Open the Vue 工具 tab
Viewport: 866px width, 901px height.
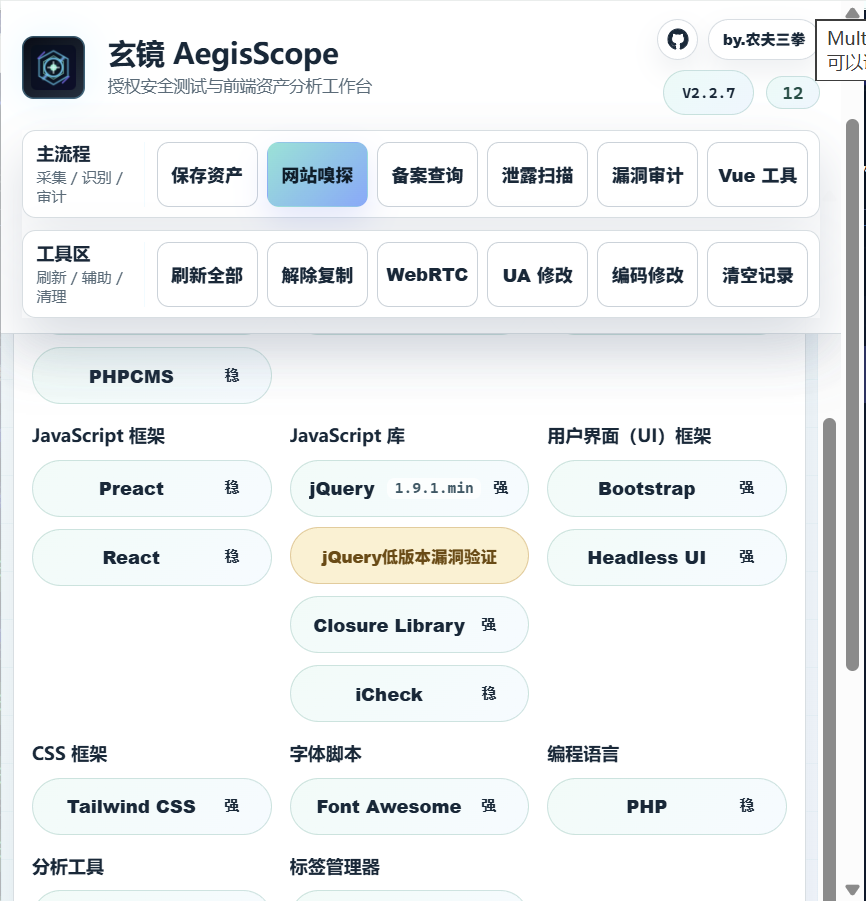757,175
